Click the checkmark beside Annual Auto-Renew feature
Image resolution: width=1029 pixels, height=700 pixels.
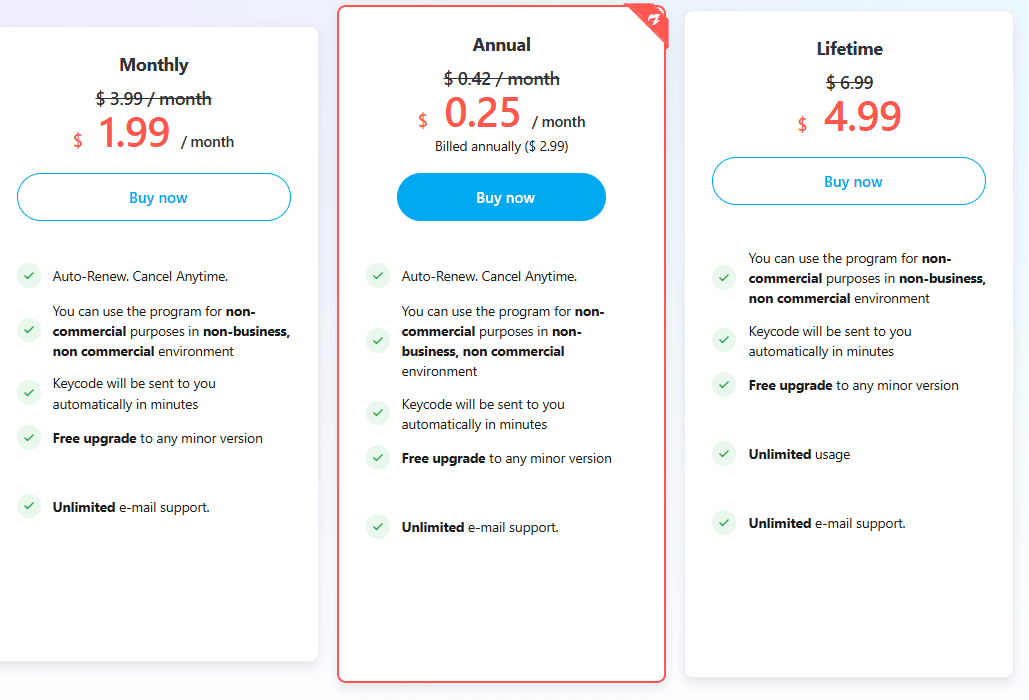(x=378, y=276)
